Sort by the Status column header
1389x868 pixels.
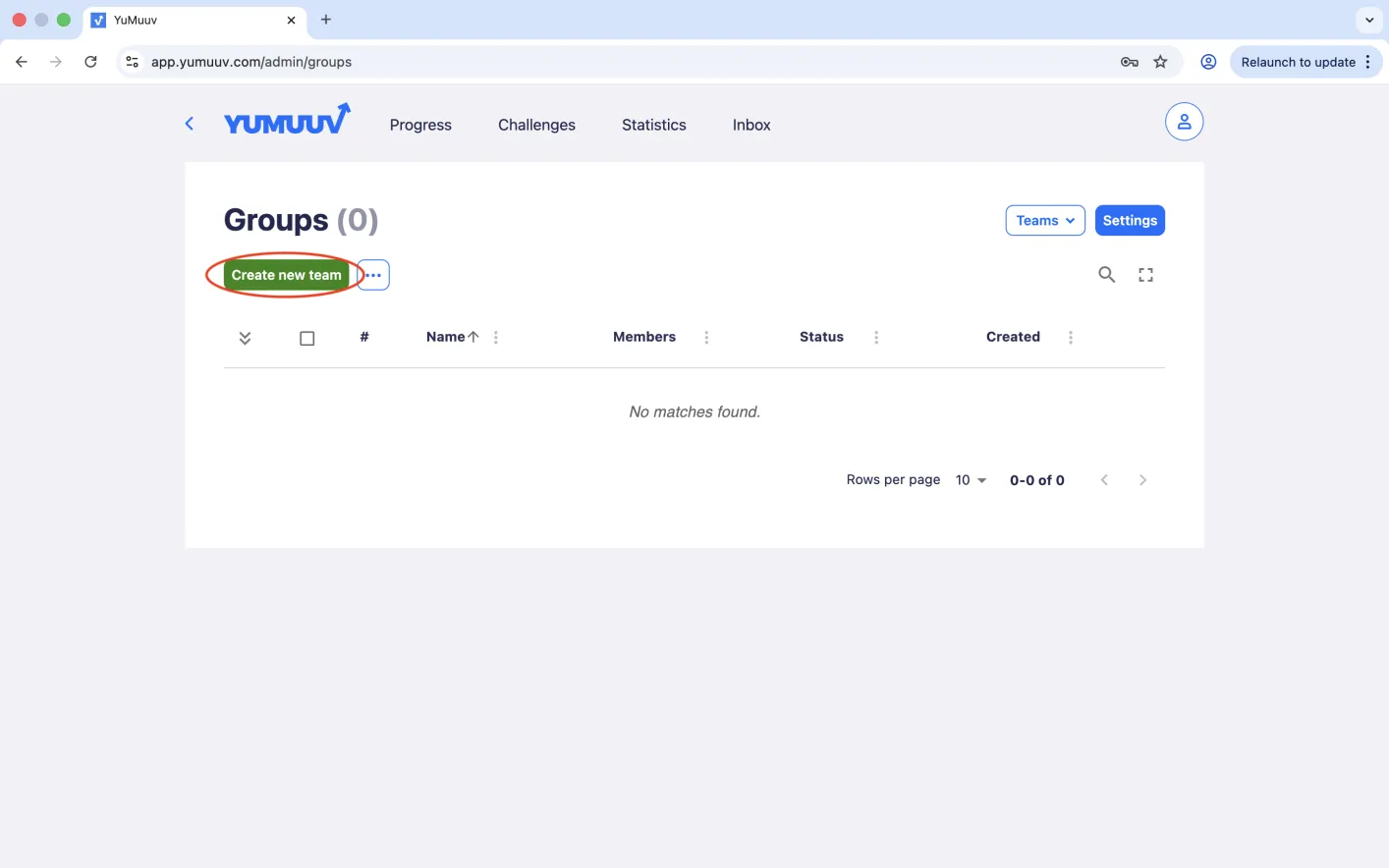821,337
